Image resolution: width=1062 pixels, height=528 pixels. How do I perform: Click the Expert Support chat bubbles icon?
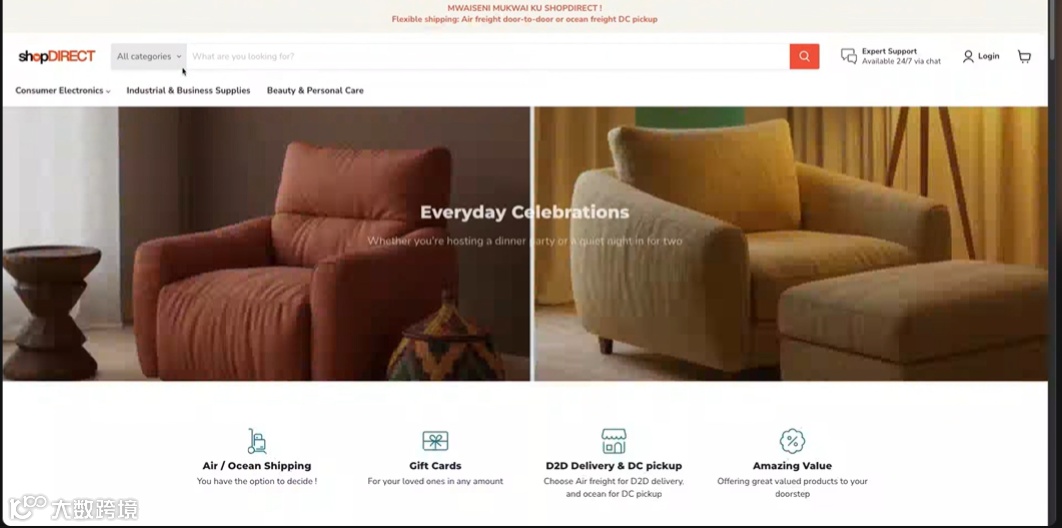(x=849, y=56)
